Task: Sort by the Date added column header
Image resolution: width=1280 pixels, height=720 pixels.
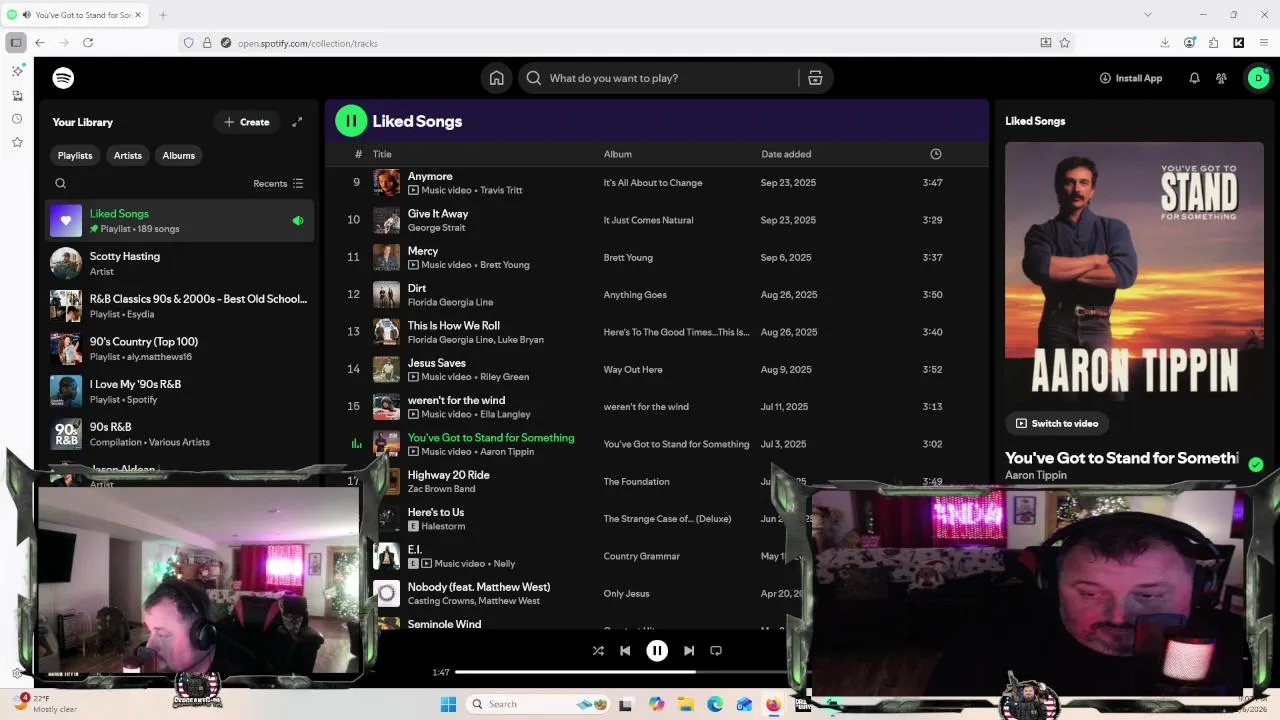Action: point(786,154)
